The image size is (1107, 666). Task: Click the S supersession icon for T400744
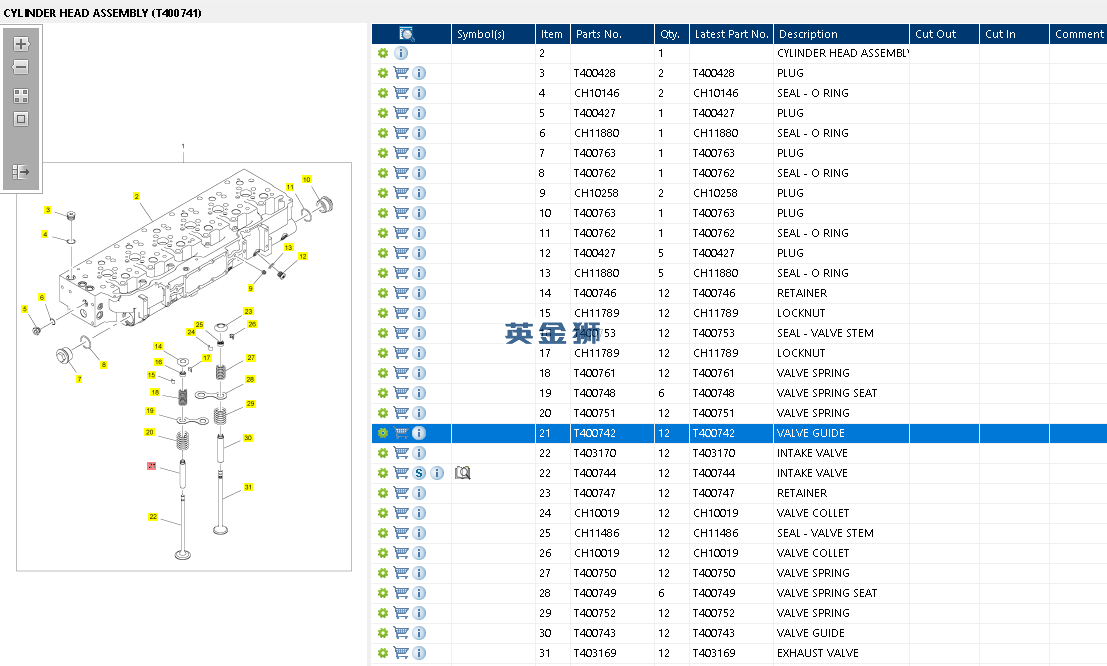click(419, 473)
